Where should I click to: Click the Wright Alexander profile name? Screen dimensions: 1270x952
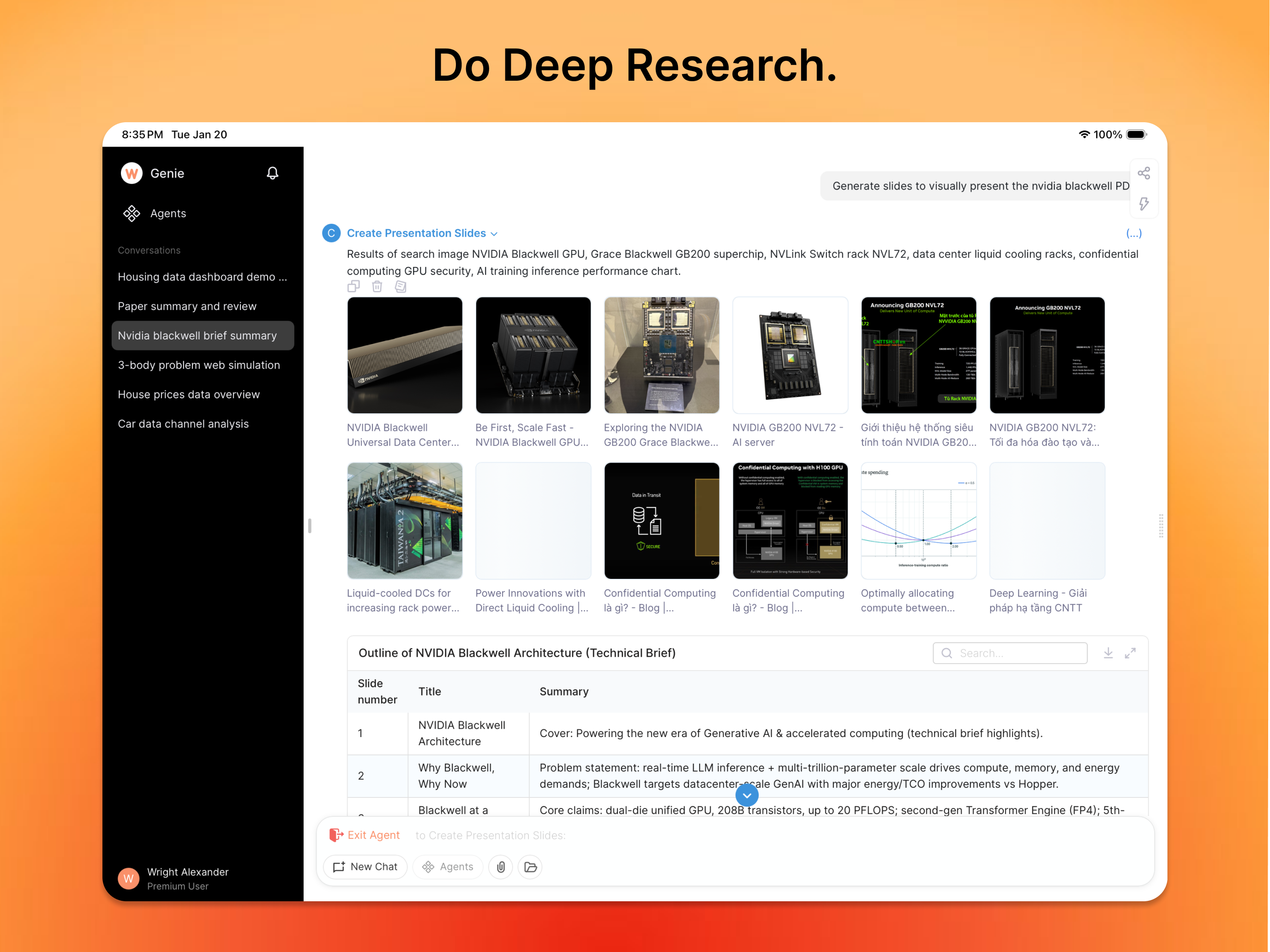[188, 872]
